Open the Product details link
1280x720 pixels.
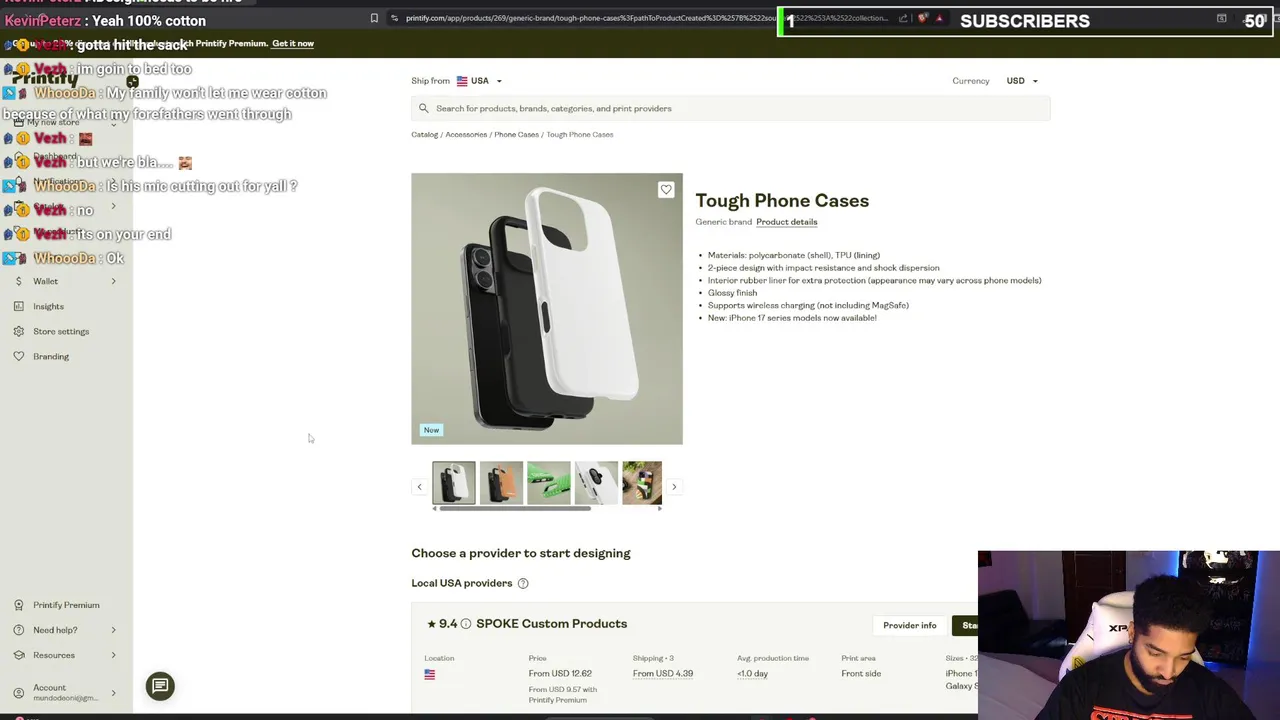pos(786,222)
